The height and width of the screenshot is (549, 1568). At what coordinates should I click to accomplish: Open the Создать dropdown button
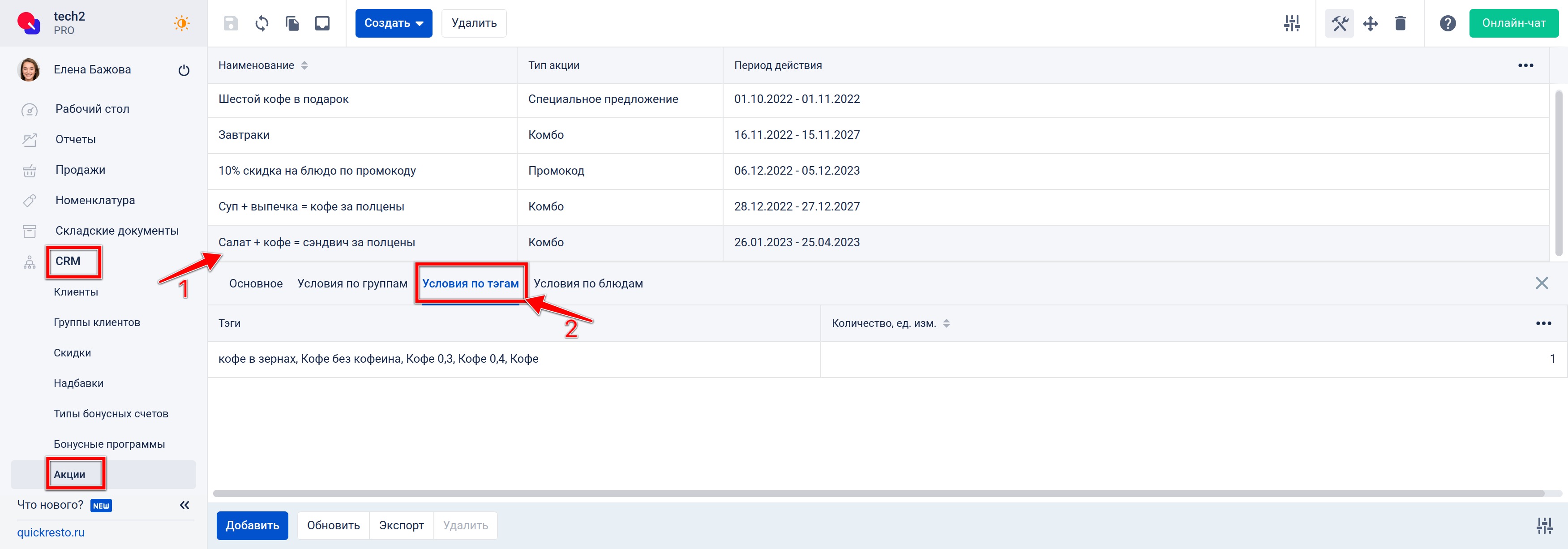[394, 23]
